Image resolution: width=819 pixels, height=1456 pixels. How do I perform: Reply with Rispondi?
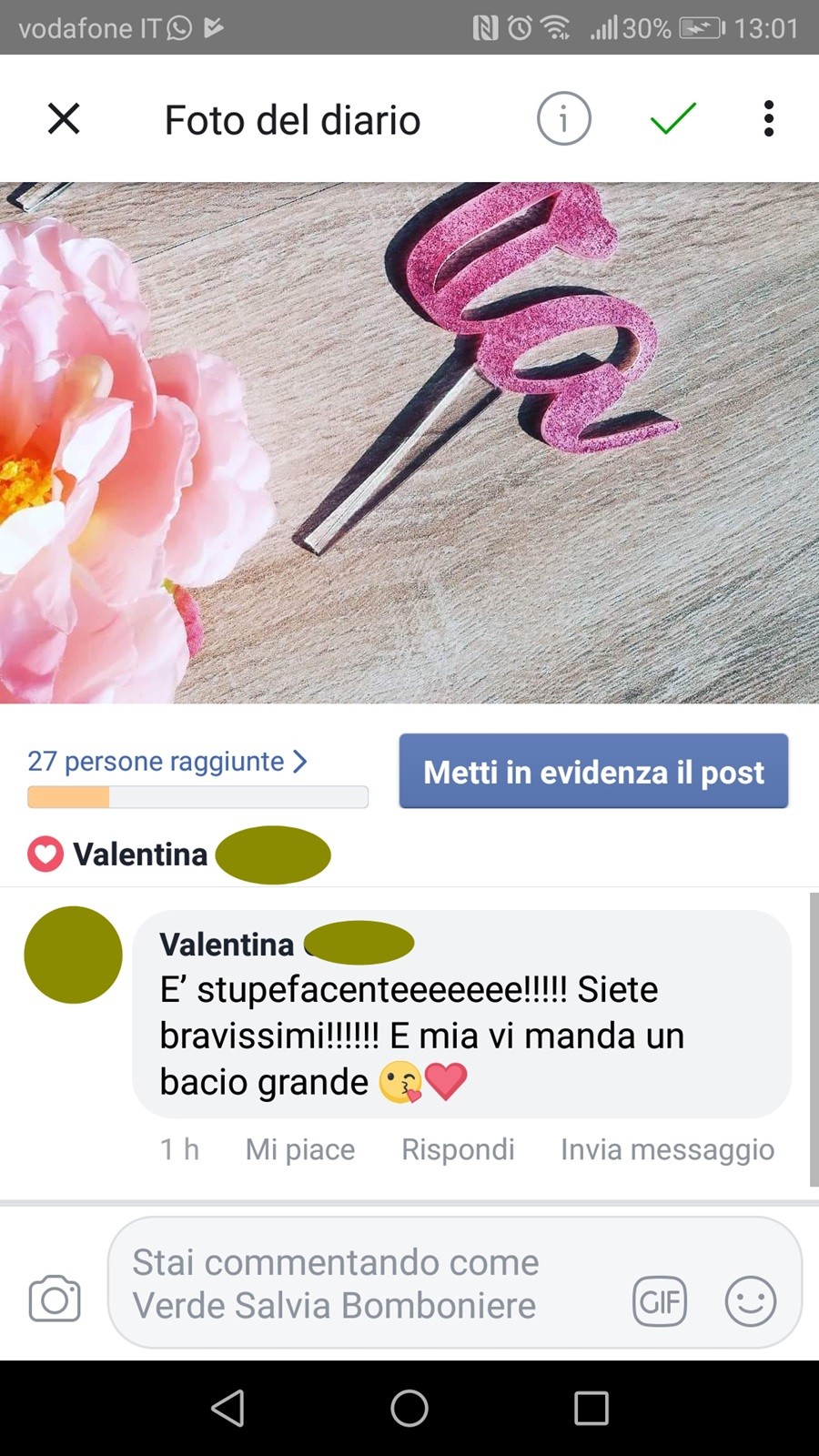tap(458, 1149)
